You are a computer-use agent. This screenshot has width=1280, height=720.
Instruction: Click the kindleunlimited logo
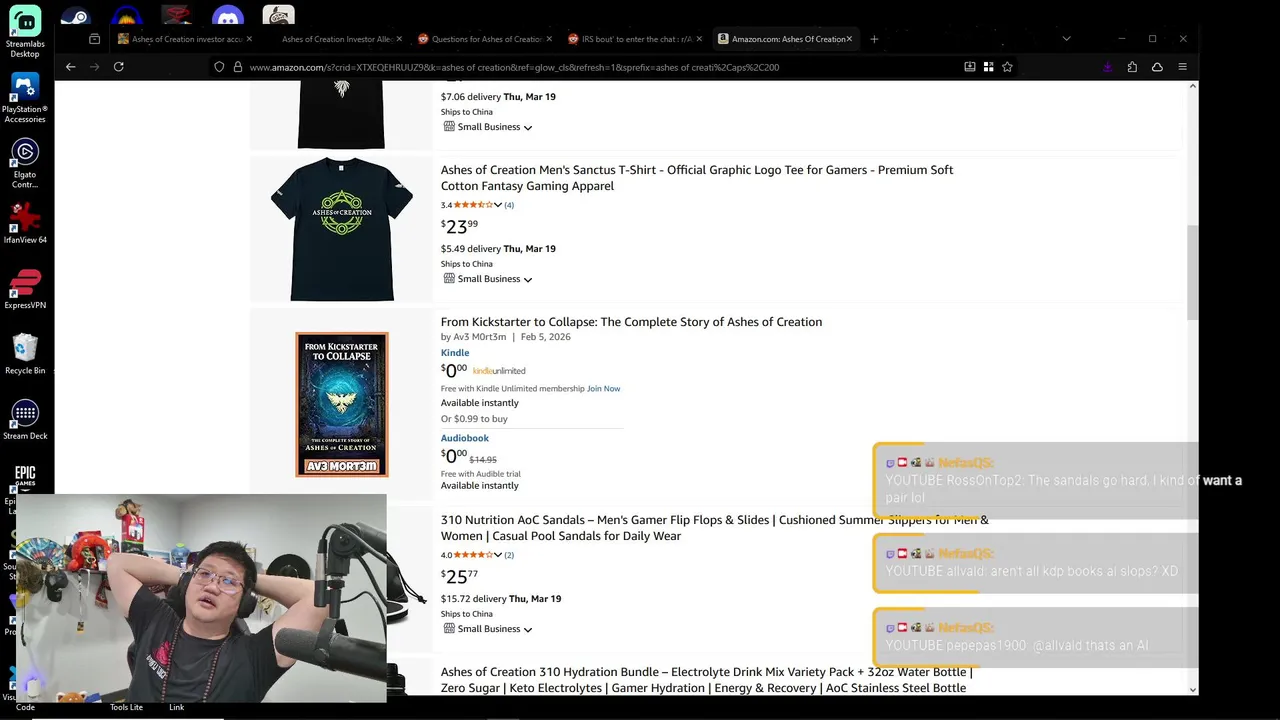tap(499, 371)
